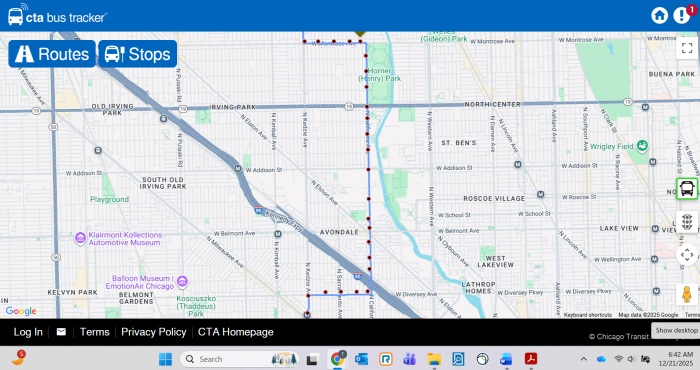The height and width of the screenshot is (370, 700).
Task: Click the ROSCOE VILLAGE neighborhood label
Action: (x=494, y=199)
